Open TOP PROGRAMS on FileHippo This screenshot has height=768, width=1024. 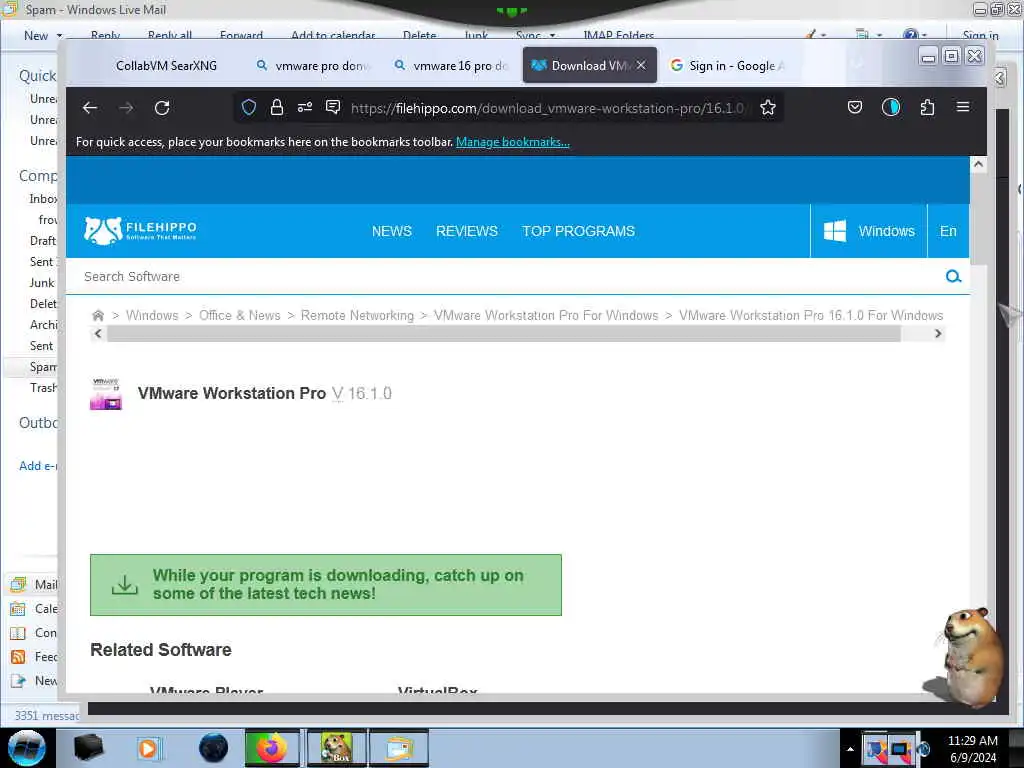click(578, 231)
